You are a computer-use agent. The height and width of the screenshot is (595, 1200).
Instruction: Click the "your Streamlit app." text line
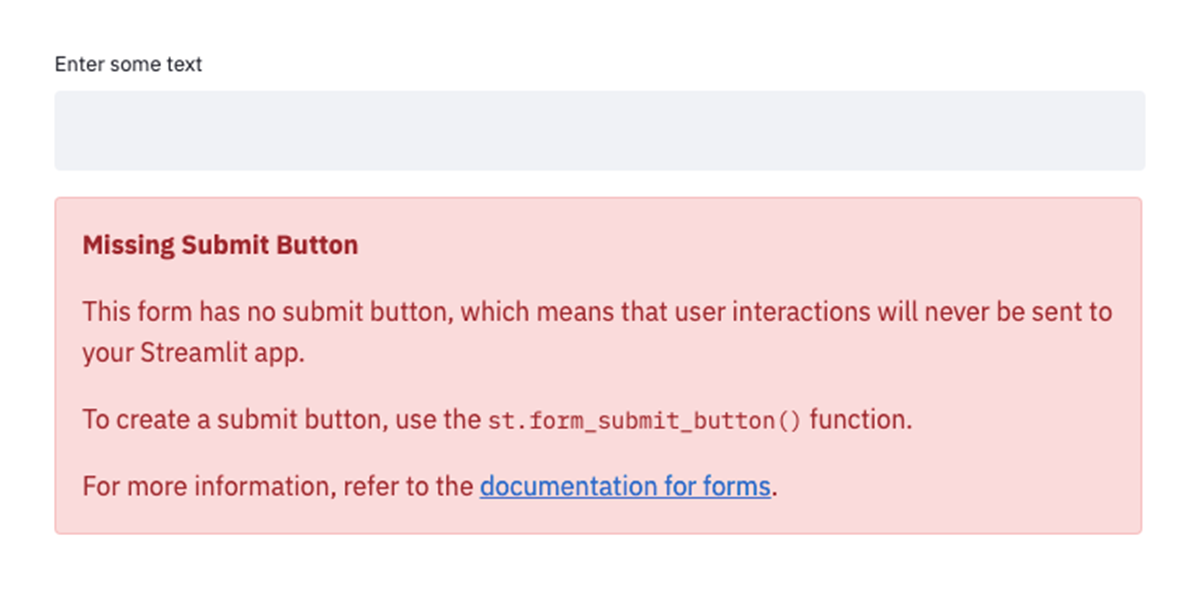[x=193, y=354]
